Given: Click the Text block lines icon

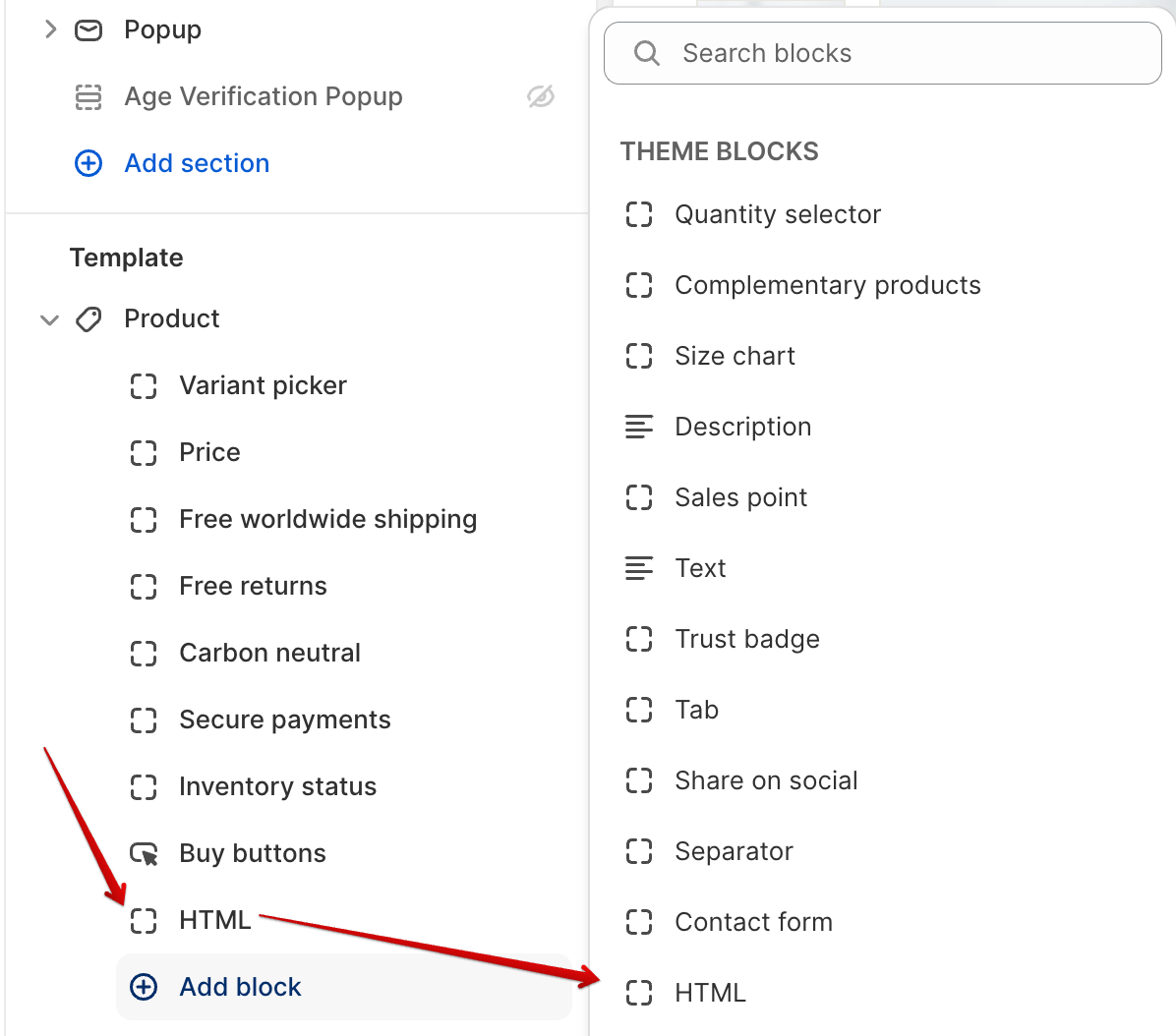Looking at the screenshot, I should (x=639, y=568).
